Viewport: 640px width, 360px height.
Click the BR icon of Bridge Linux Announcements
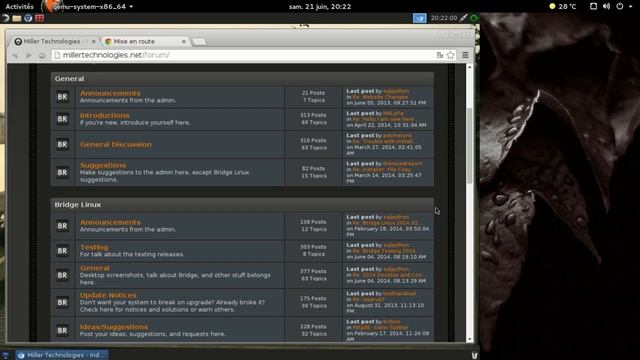62,226
